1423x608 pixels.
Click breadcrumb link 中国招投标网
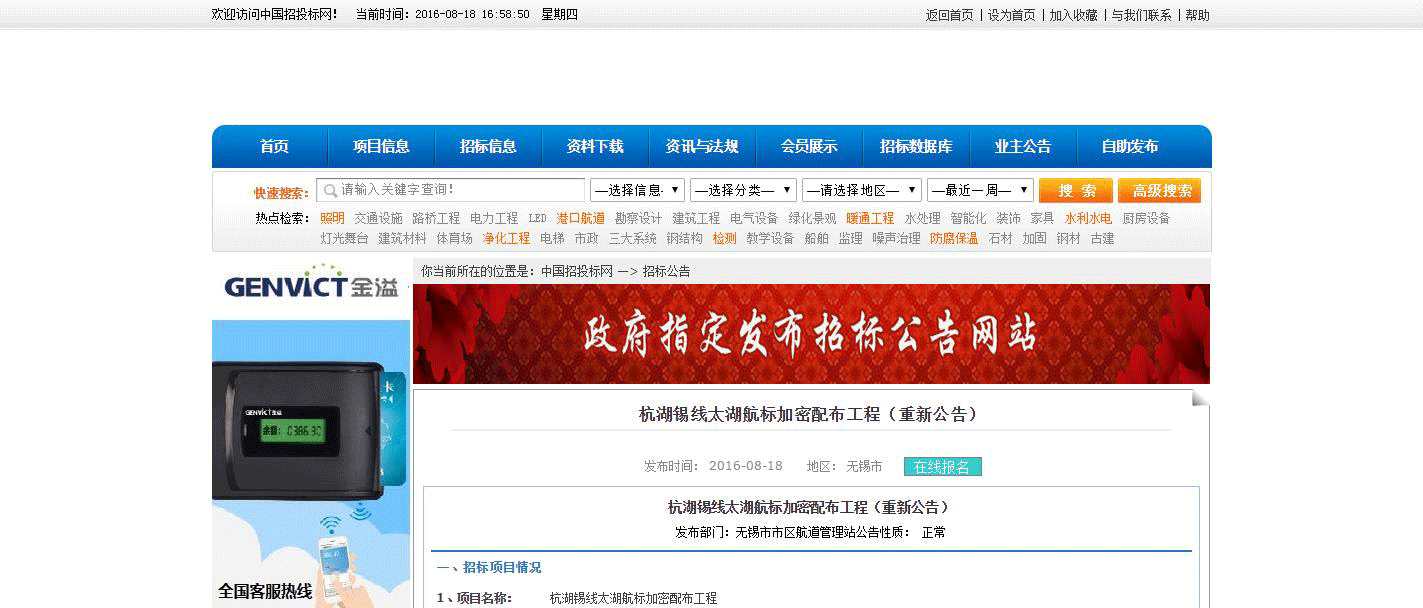point(576,271)
